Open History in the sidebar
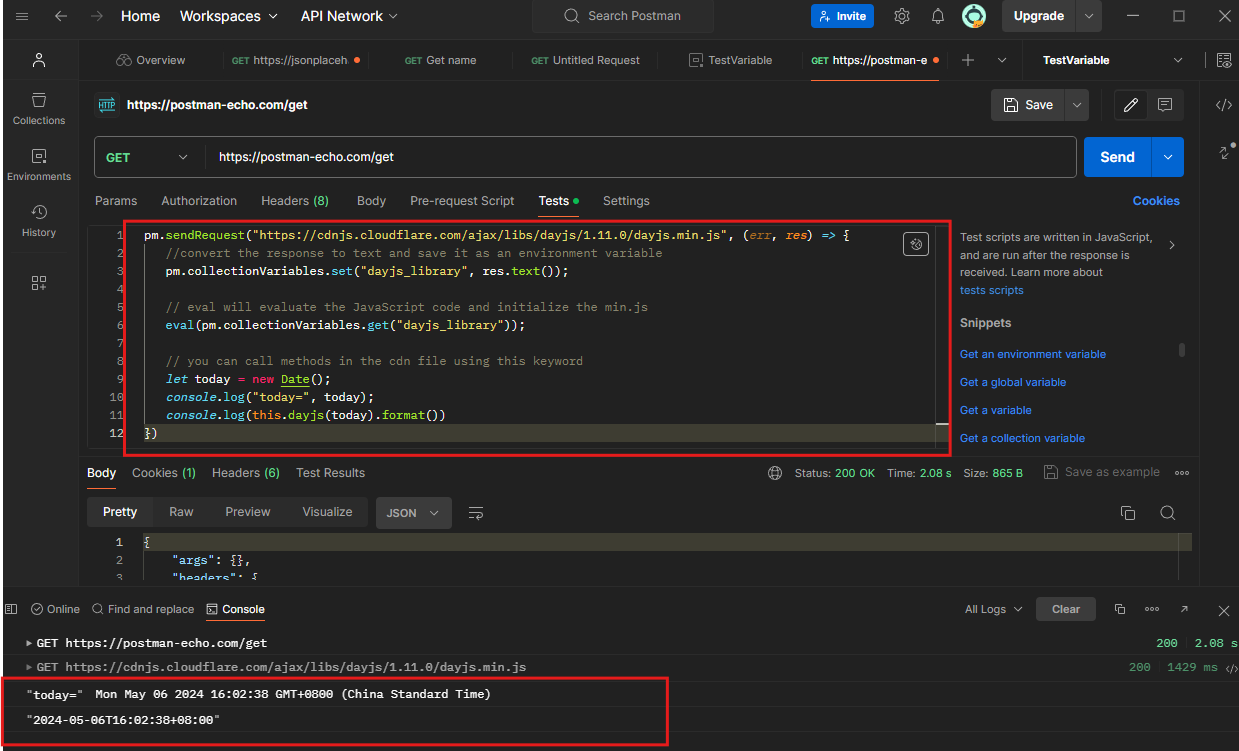 click(39, 220)
